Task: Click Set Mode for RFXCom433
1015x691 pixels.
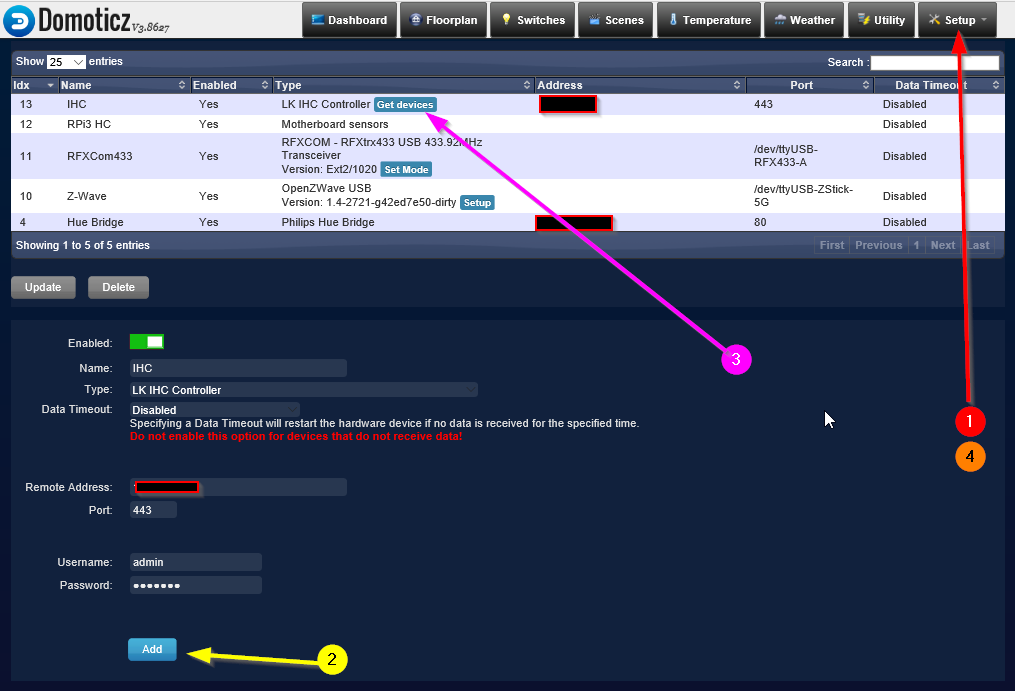Action: pos(406,170)
